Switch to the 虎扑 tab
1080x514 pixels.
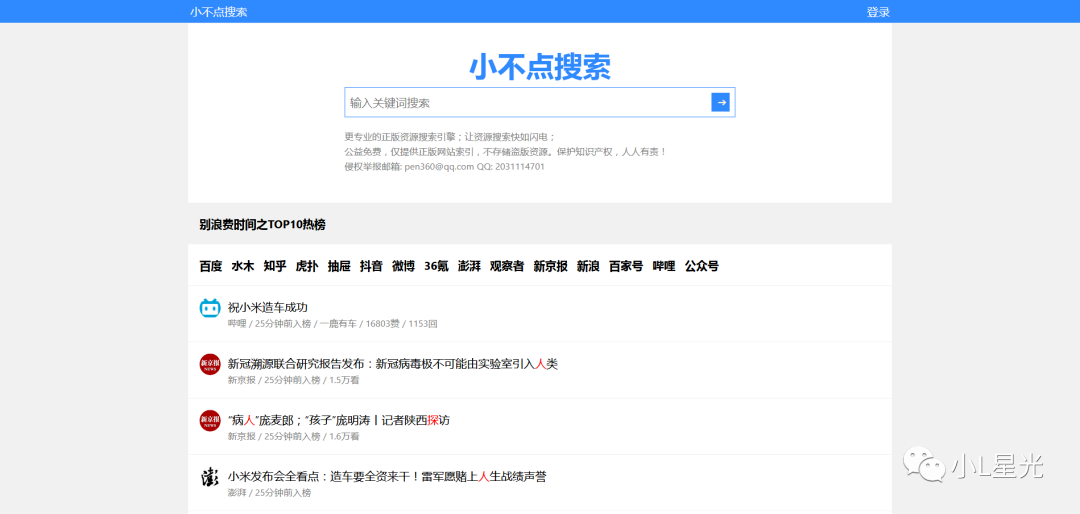pyautogui.click(x=307, y=266)
